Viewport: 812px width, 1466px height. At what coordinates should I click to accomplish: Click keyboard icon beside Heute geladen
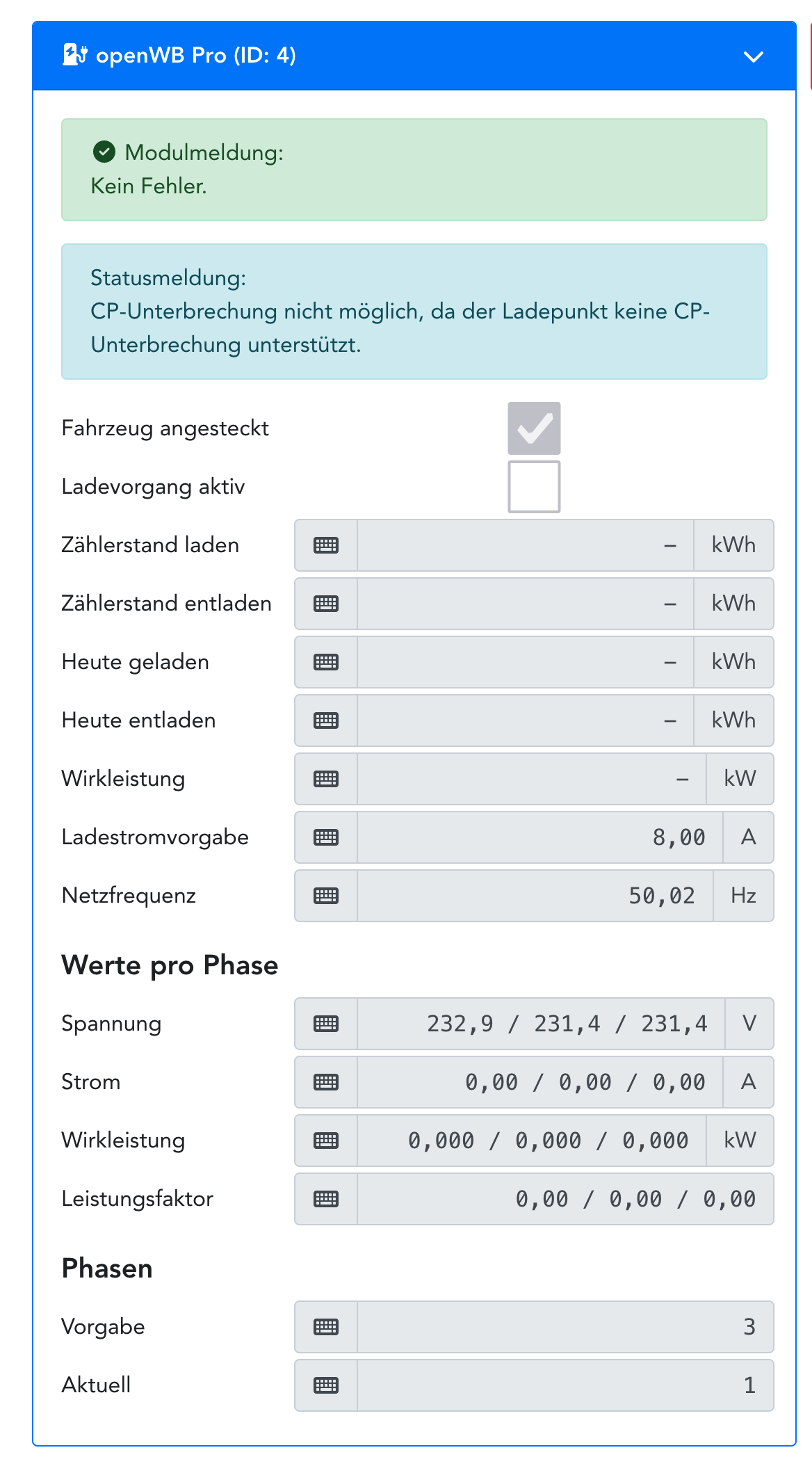click(x=326, y=662)
